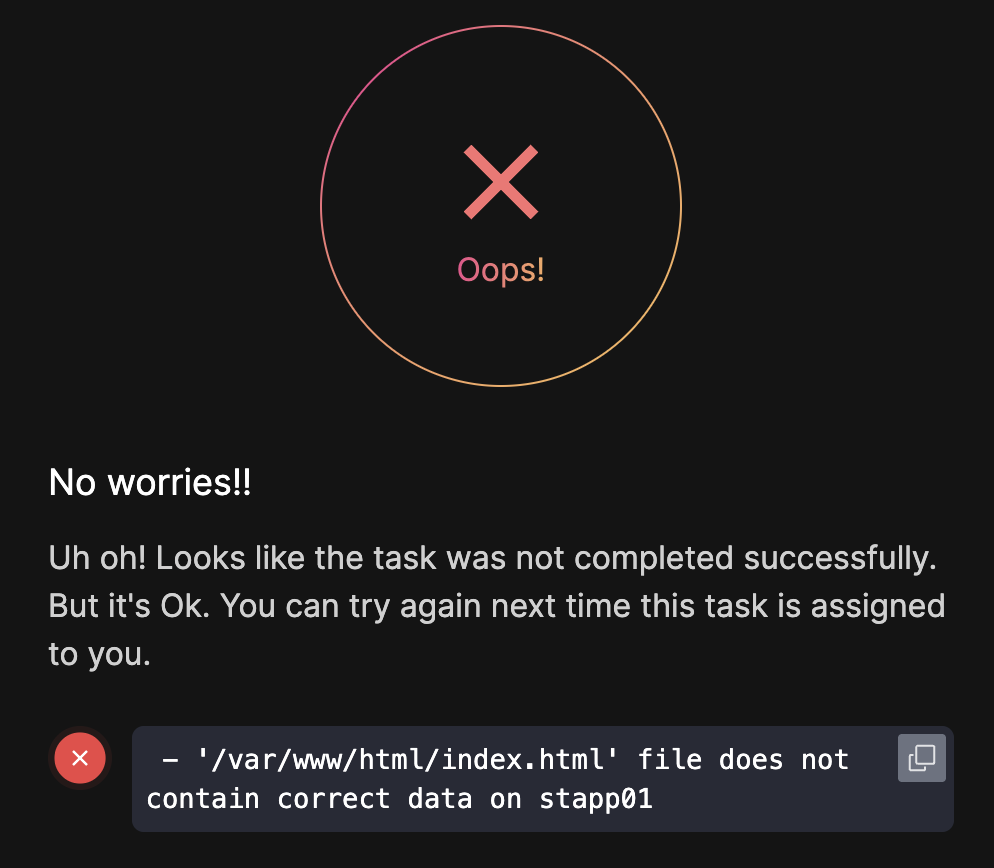The height and width of the screenshot is (868, 994).
Task: Click the "No worries!!" heading
Action: tap(150, 484)
